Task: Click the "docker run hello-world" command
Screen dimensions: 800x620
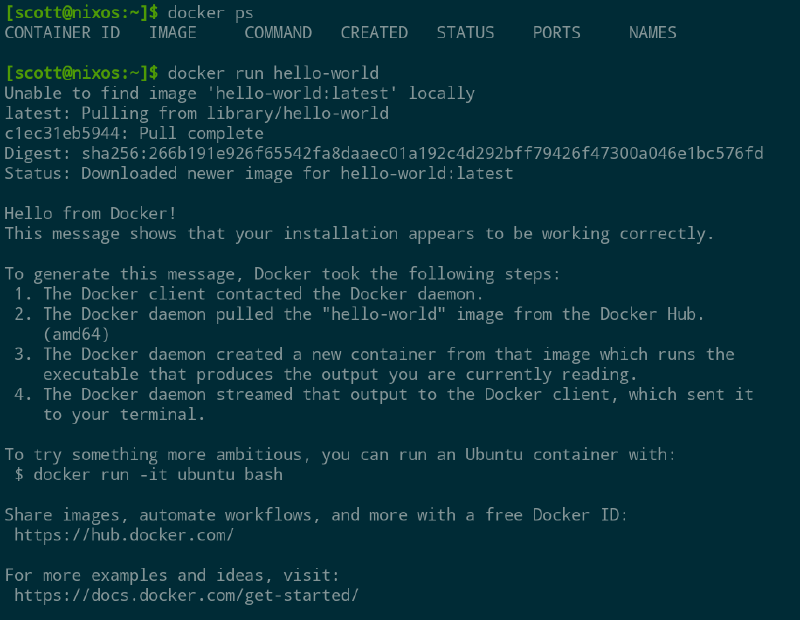Action: 273,73
